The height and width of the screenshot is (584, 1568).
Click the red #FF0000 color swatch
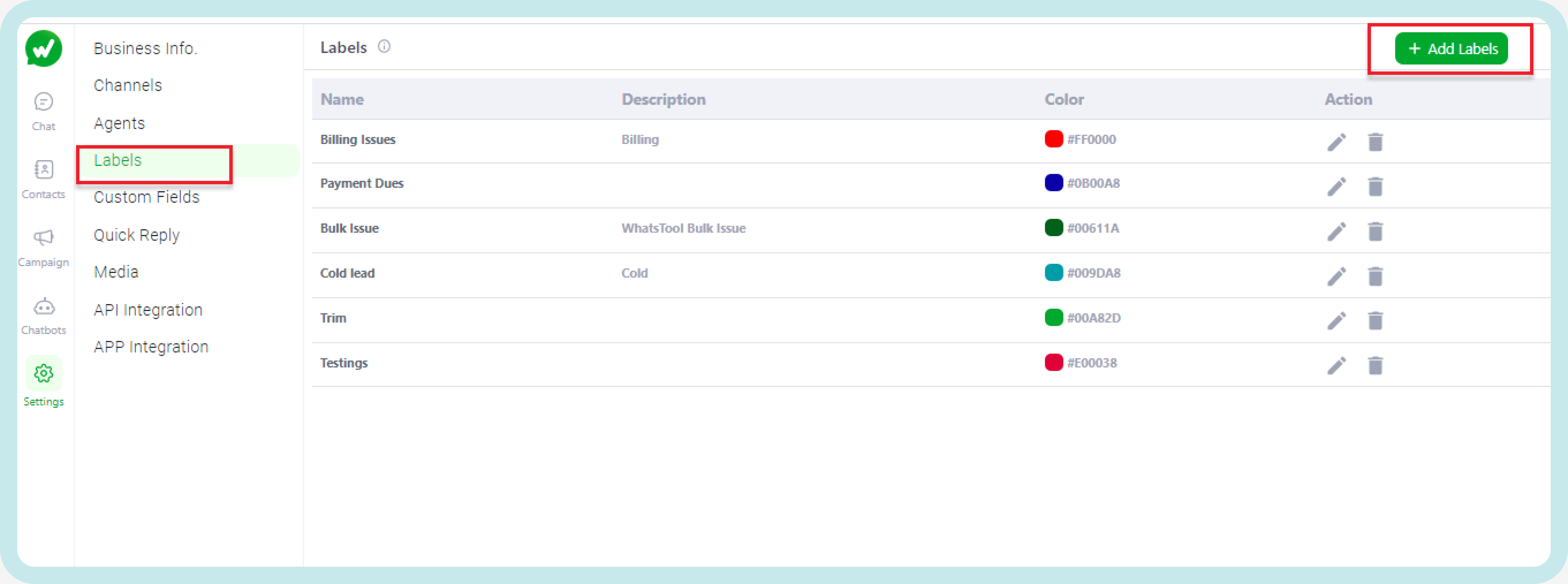[1054, 139]
